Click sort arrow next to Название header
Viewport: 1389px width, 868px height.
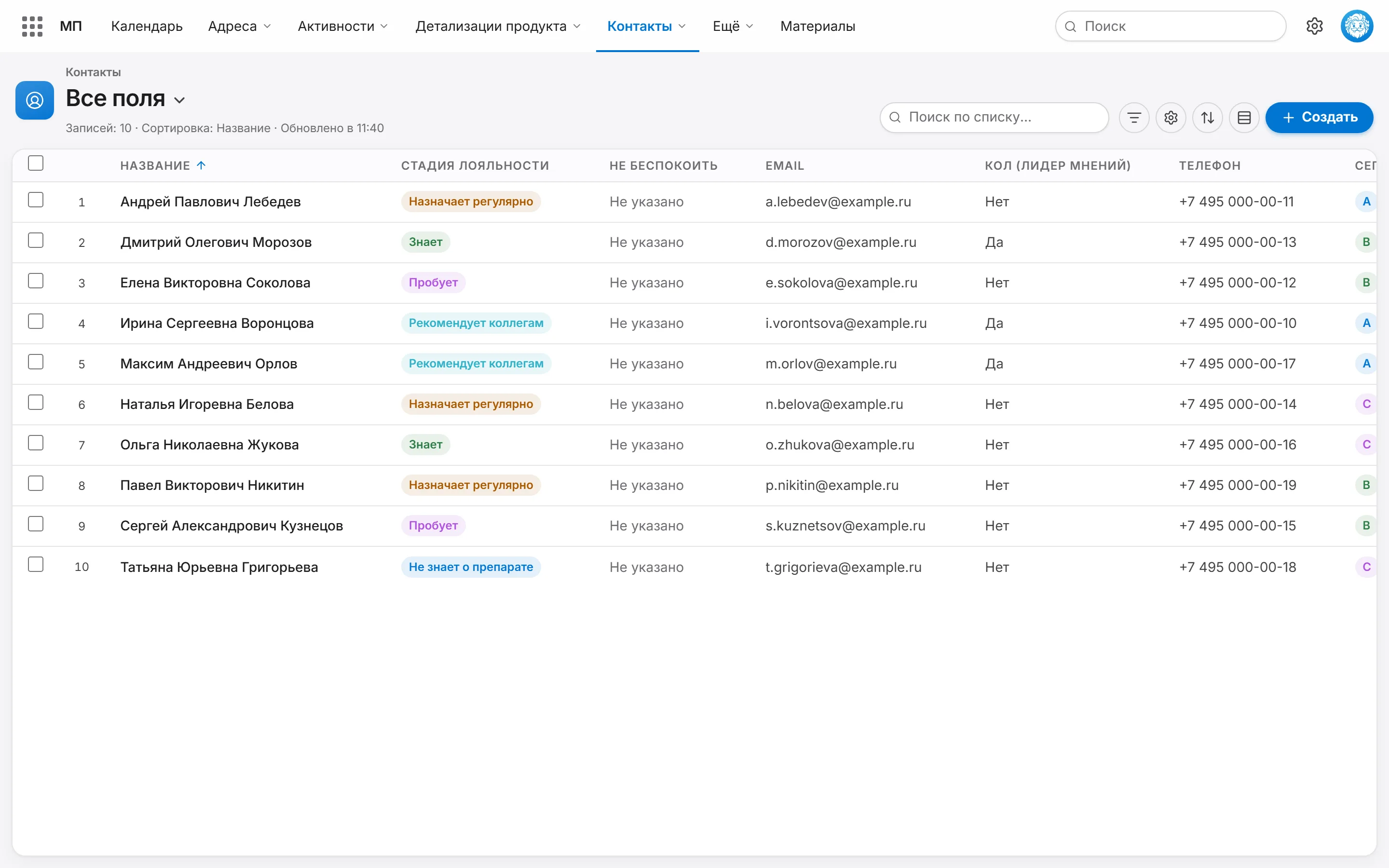tap(201, 165)
